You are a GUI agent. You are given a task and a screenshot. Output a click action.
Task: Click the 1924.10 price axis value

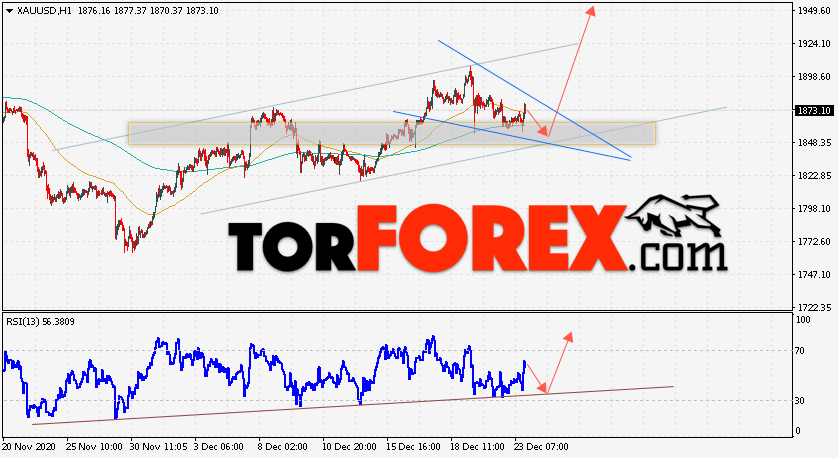click(x=814, y=44)
